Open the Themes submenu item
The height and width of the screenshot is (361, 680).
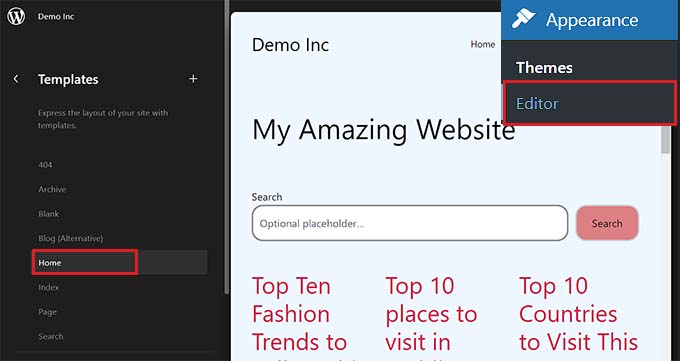click(x=544, y=68)
